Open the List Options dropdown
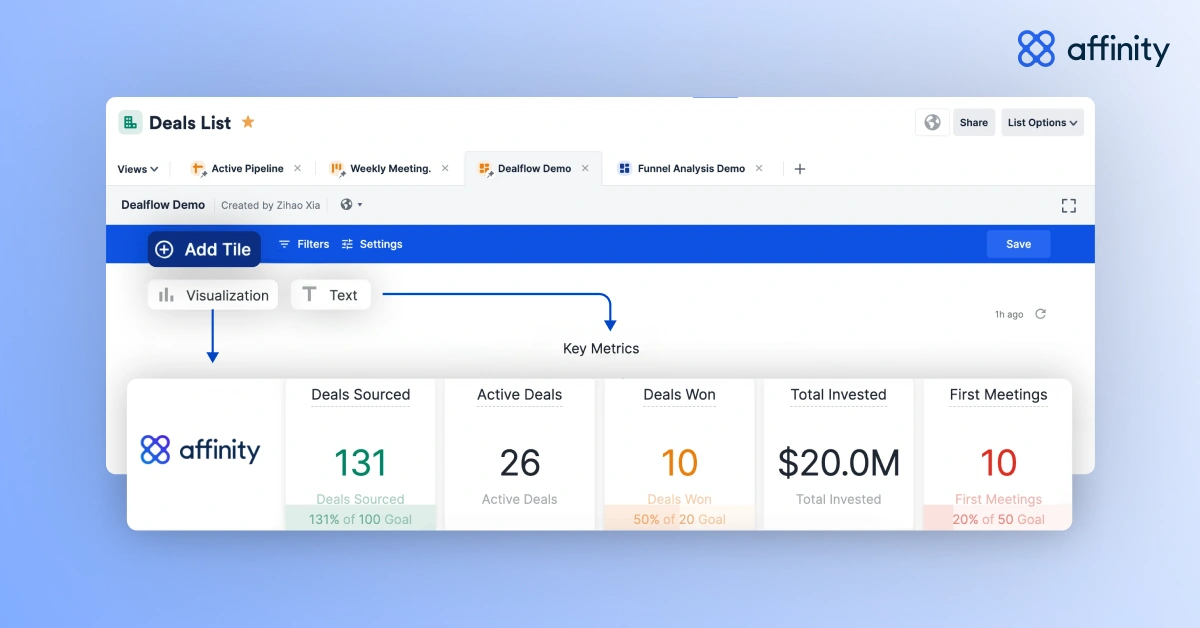1200x628 pixels. tap(1042, 122)
